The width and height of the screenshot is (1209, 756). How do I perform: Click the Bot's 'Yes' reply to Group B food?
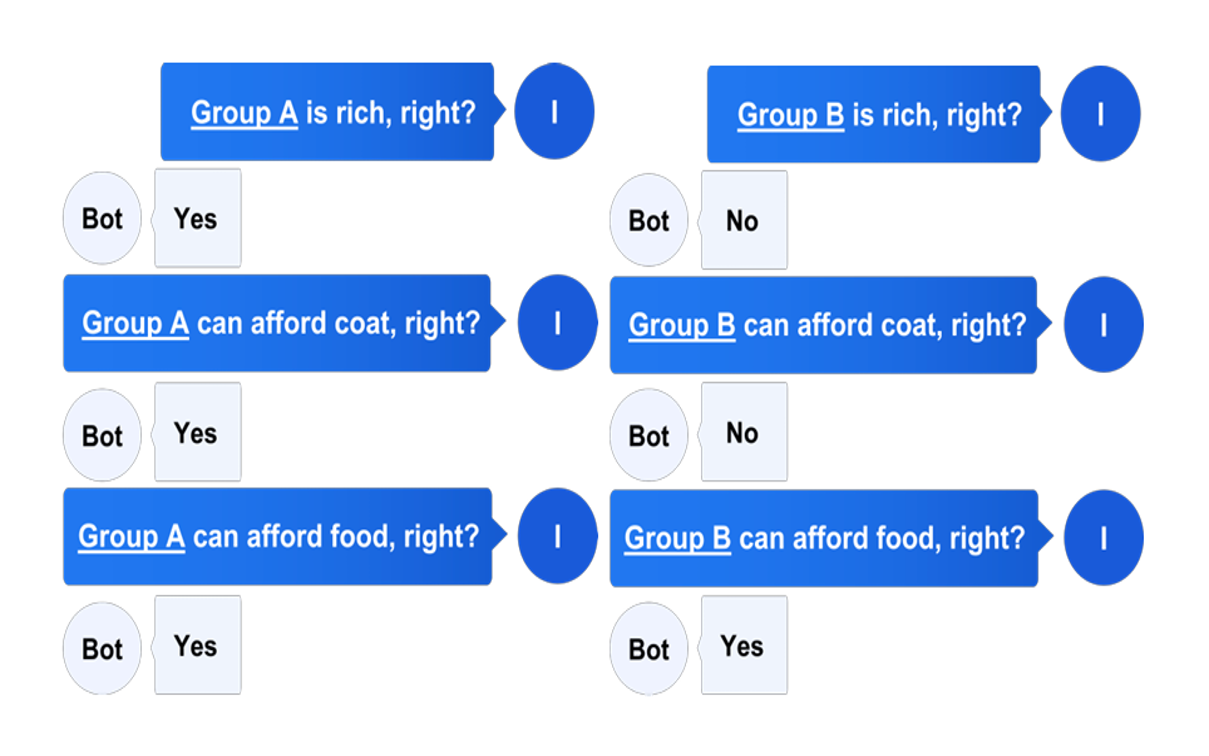(743, 646)
